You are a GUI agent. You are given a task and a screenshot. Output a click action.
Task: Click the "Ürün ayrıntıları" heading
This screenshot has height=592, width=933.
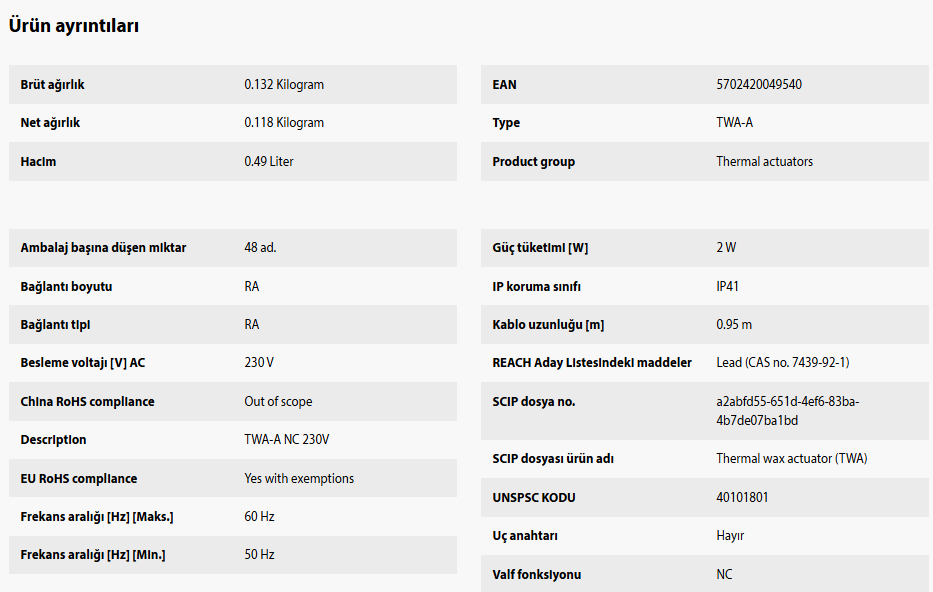pyautogui.click(x=74, y=27)
